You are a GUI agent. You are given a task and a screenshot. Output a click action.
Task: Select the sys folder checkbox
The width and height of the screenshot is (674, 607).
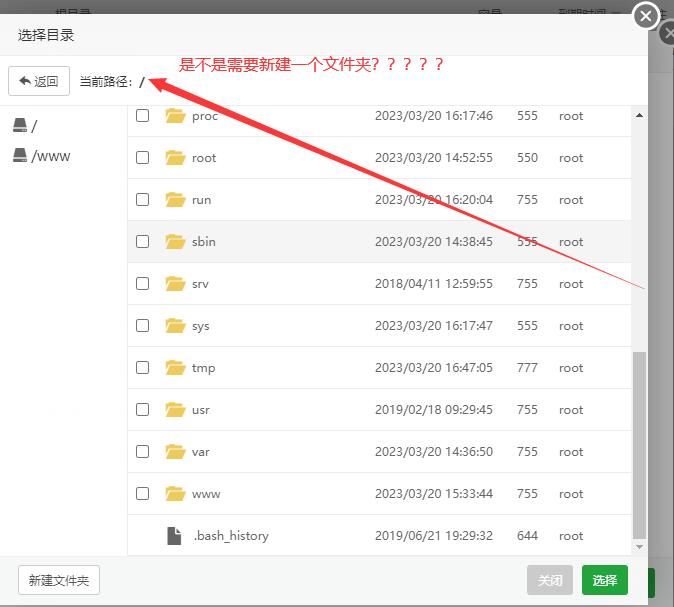pos(142,326)
